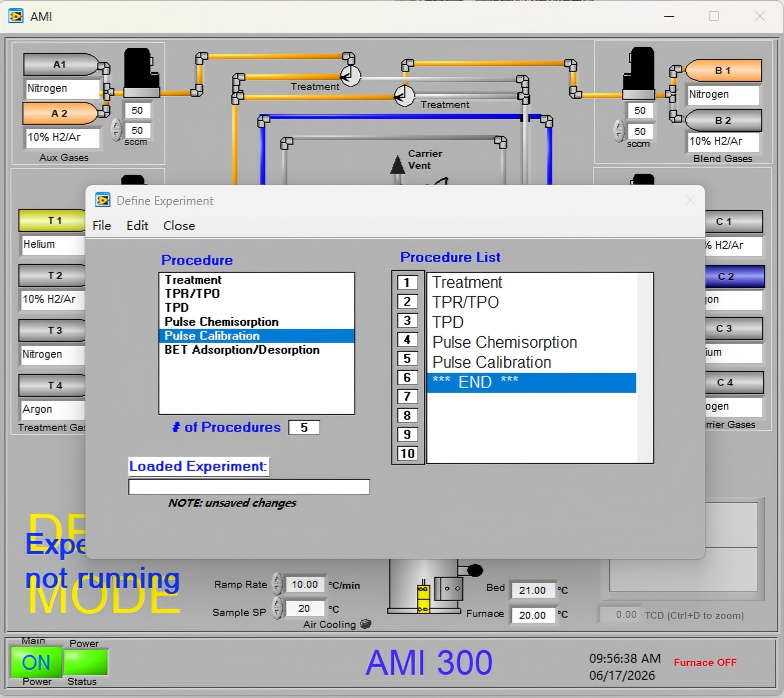Click the Define Experiment window icon
The width and height of the screenshot is (784, 698).
(102, 200)
